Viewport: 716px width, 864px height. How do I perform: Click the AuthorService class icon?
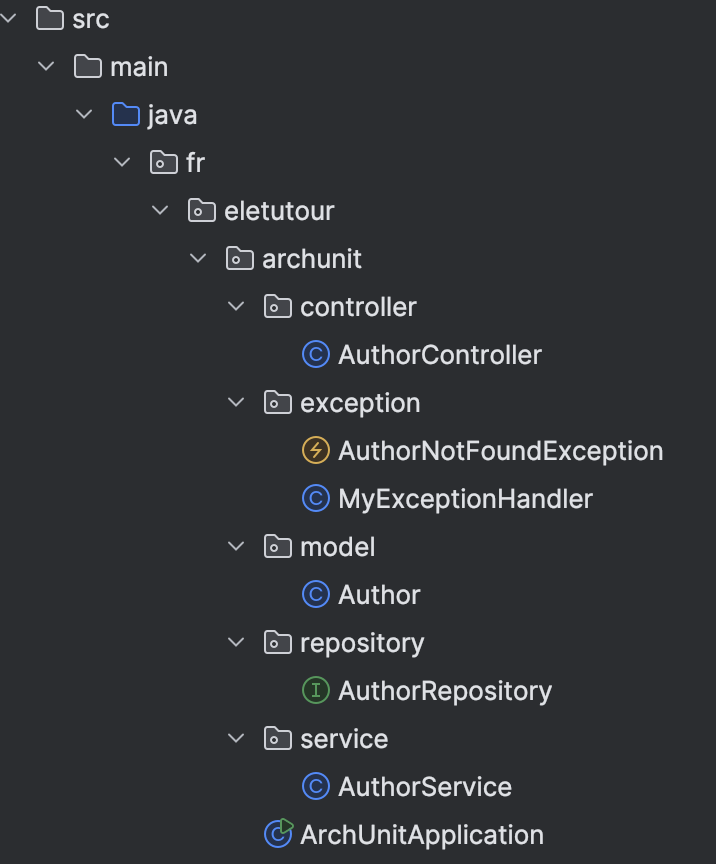click(x=316, y=787)
